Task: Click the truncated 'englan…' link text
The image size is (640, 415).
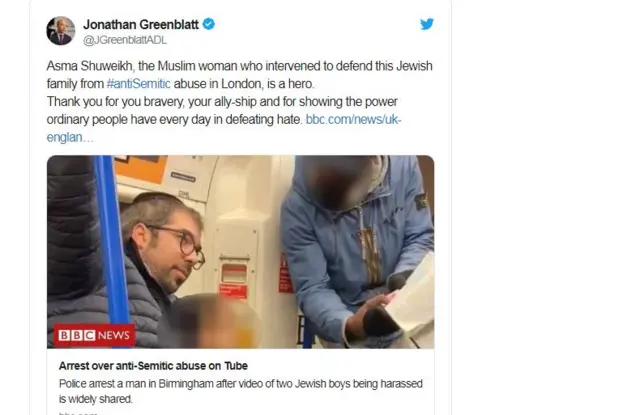Action: coord(70,138)
